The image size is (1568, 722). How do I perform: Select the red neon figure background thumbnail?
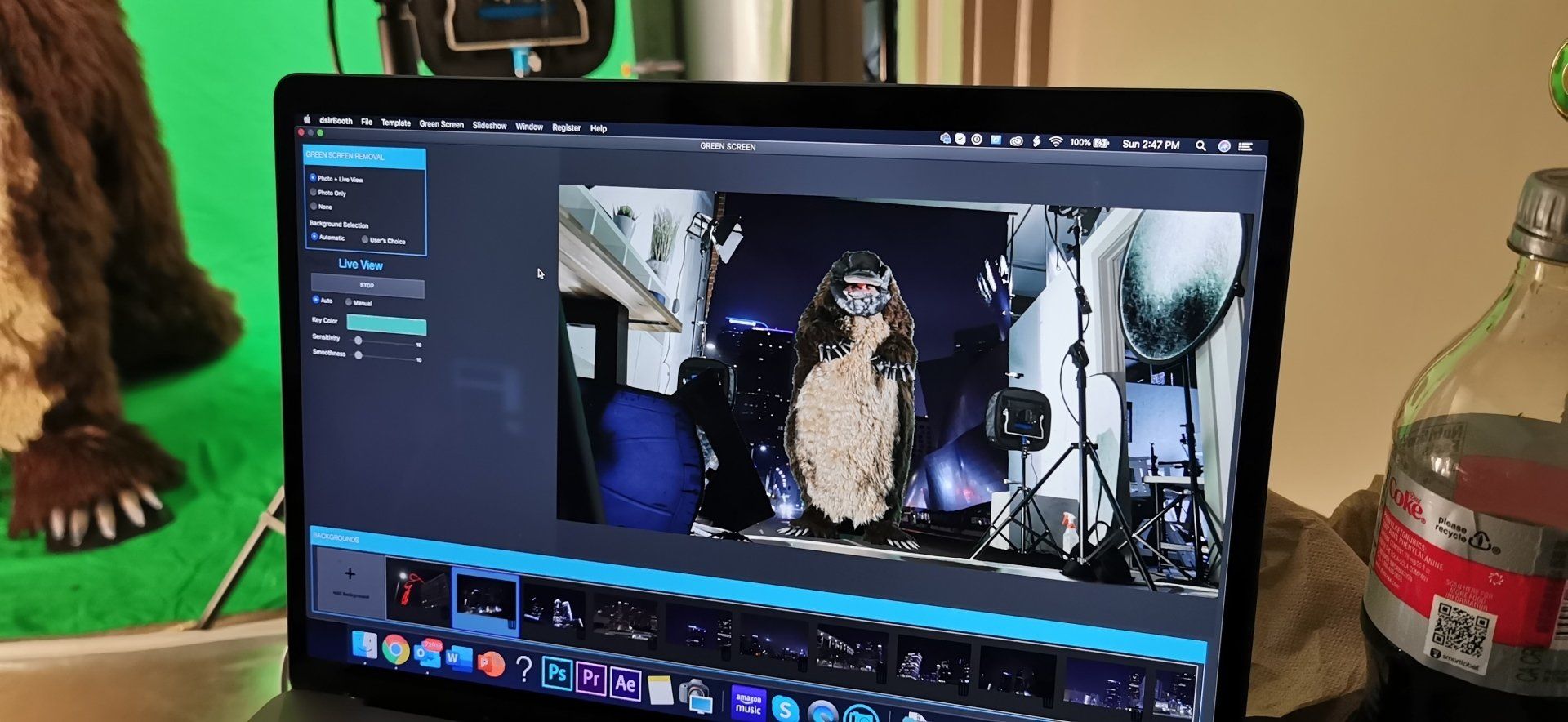(x=418, y=591)
